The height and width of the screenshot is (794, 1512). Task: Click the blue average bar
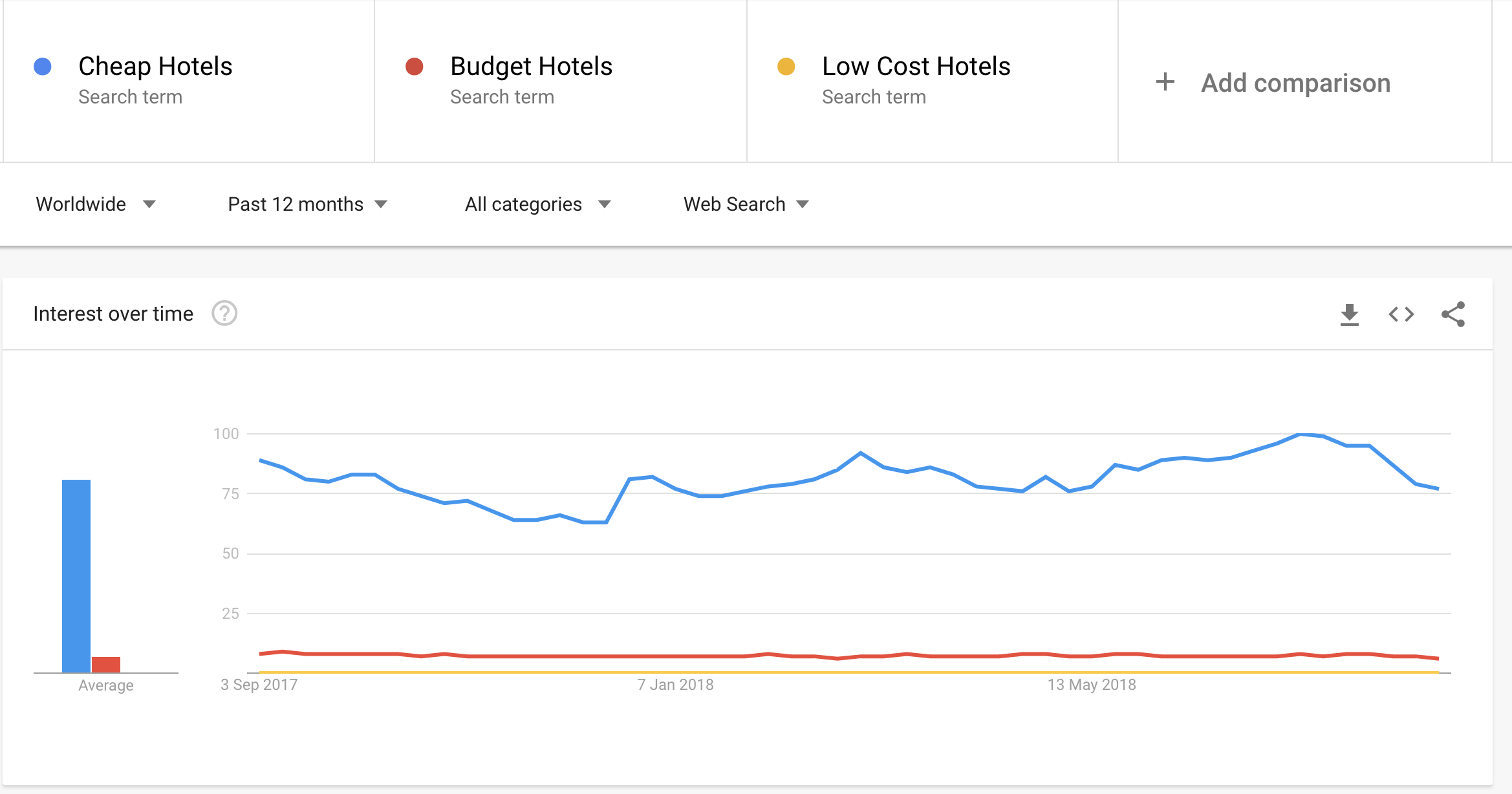[76, 576]
